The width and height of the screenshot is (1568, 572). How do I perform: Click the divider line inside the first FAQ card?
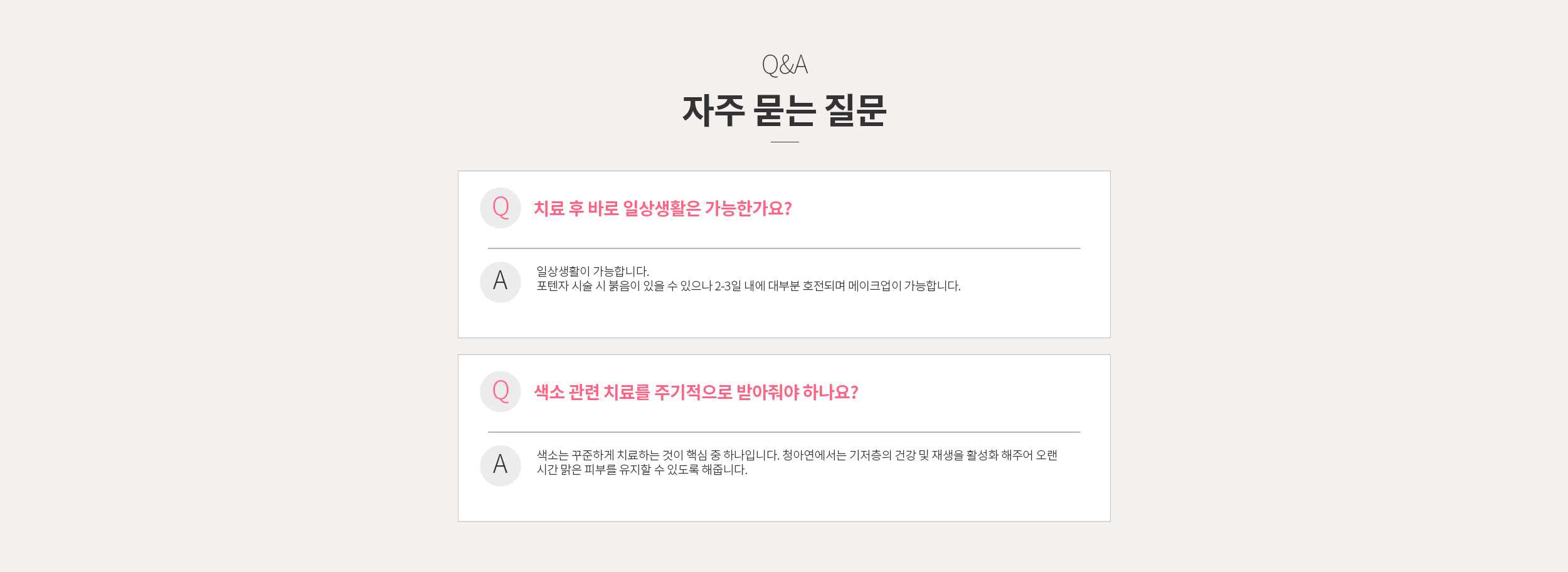tap(784, 248)
